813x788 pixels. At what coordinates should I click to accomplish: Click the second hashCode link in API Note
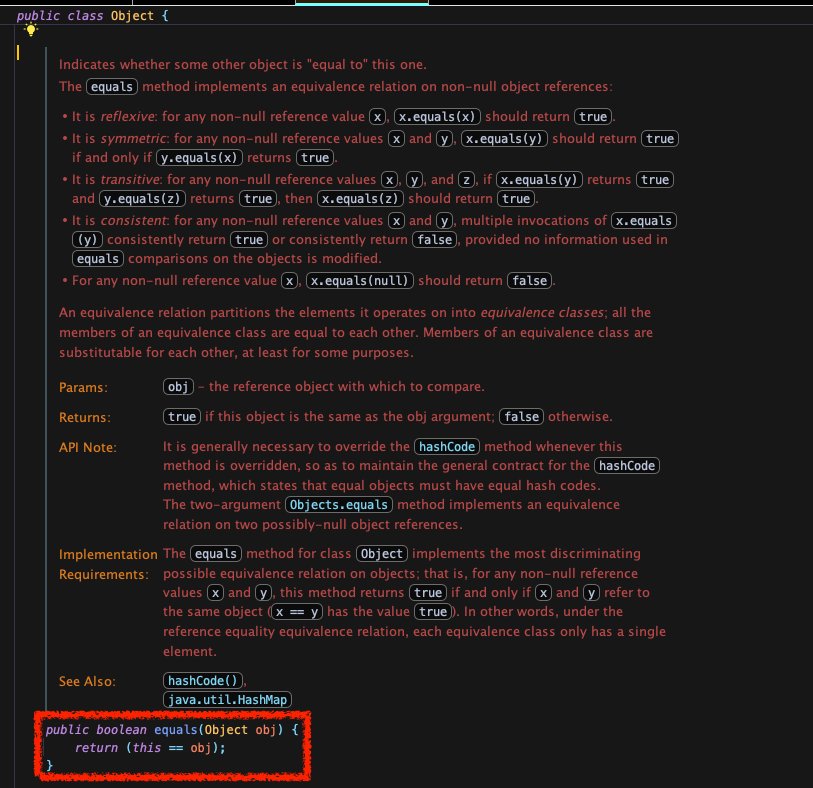[627, 466]
